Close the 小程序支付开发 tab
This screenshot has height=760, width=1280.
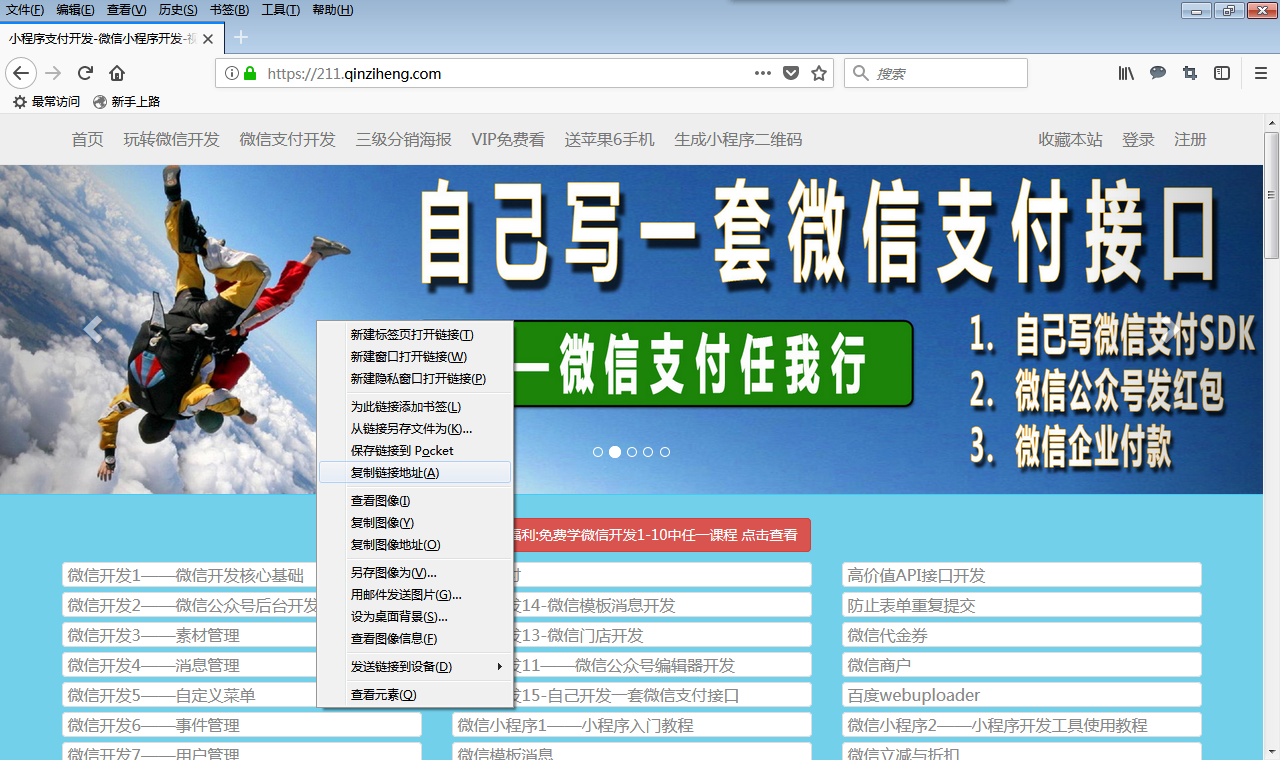click(208, 39)
